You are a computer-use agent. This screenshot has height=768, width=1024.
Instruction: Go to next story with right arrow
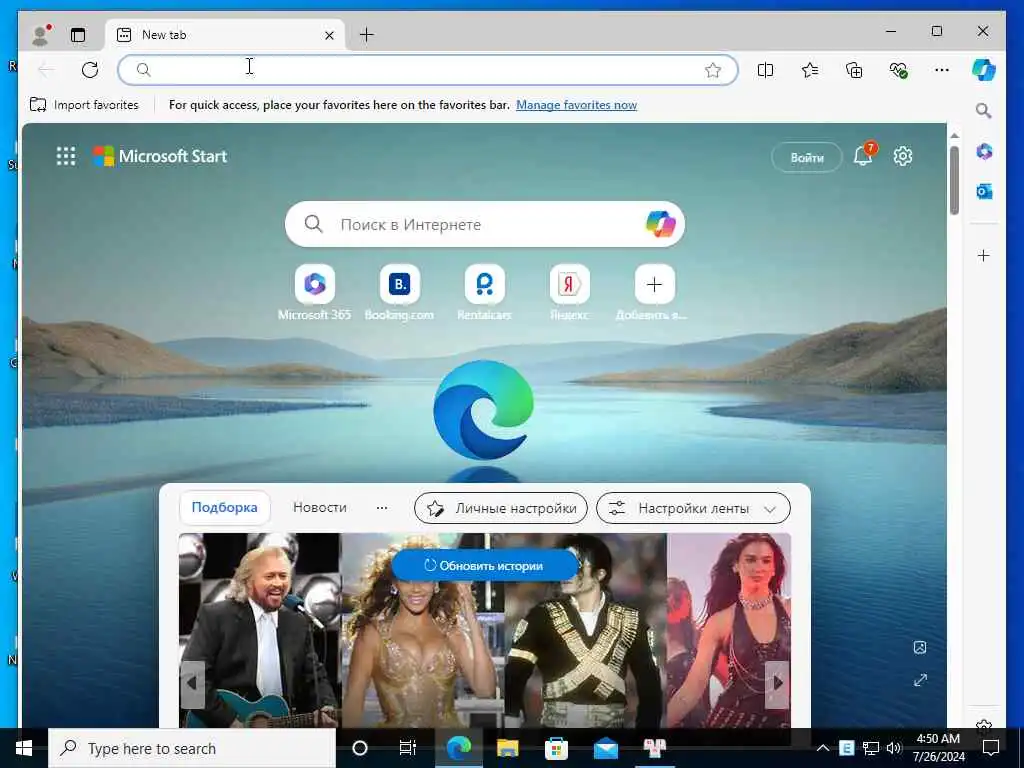click(777, 683)
